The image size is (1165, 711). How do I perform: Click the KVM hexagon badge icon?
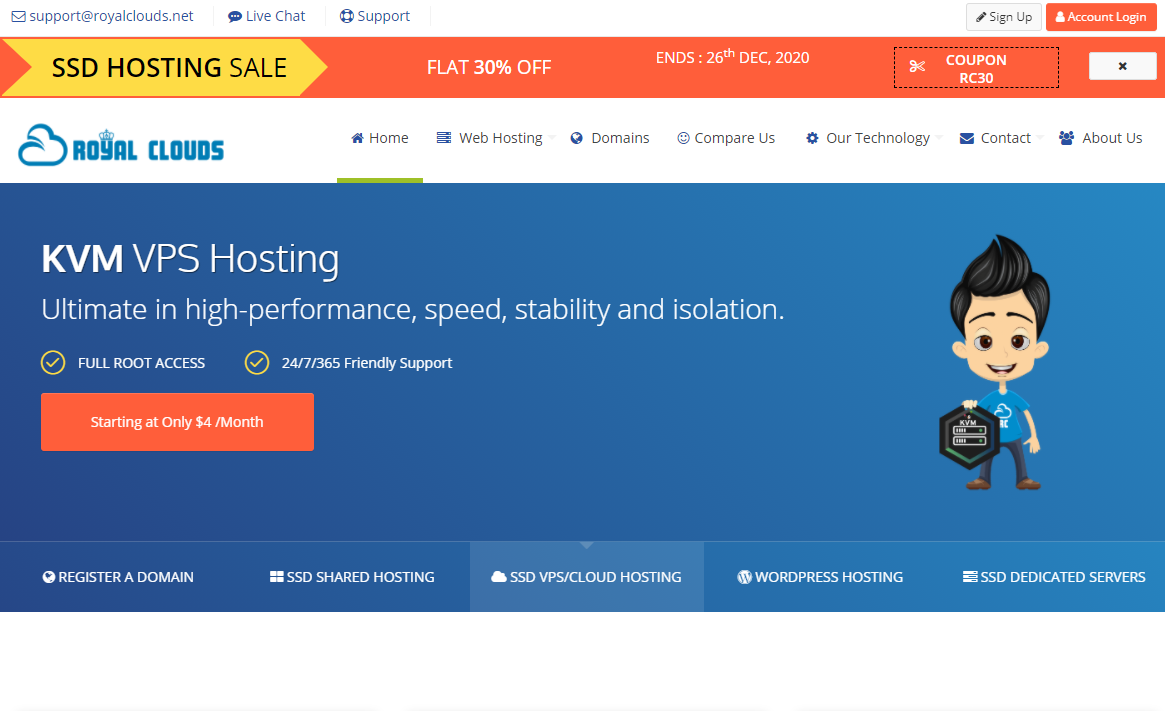[x=968, y=436]
